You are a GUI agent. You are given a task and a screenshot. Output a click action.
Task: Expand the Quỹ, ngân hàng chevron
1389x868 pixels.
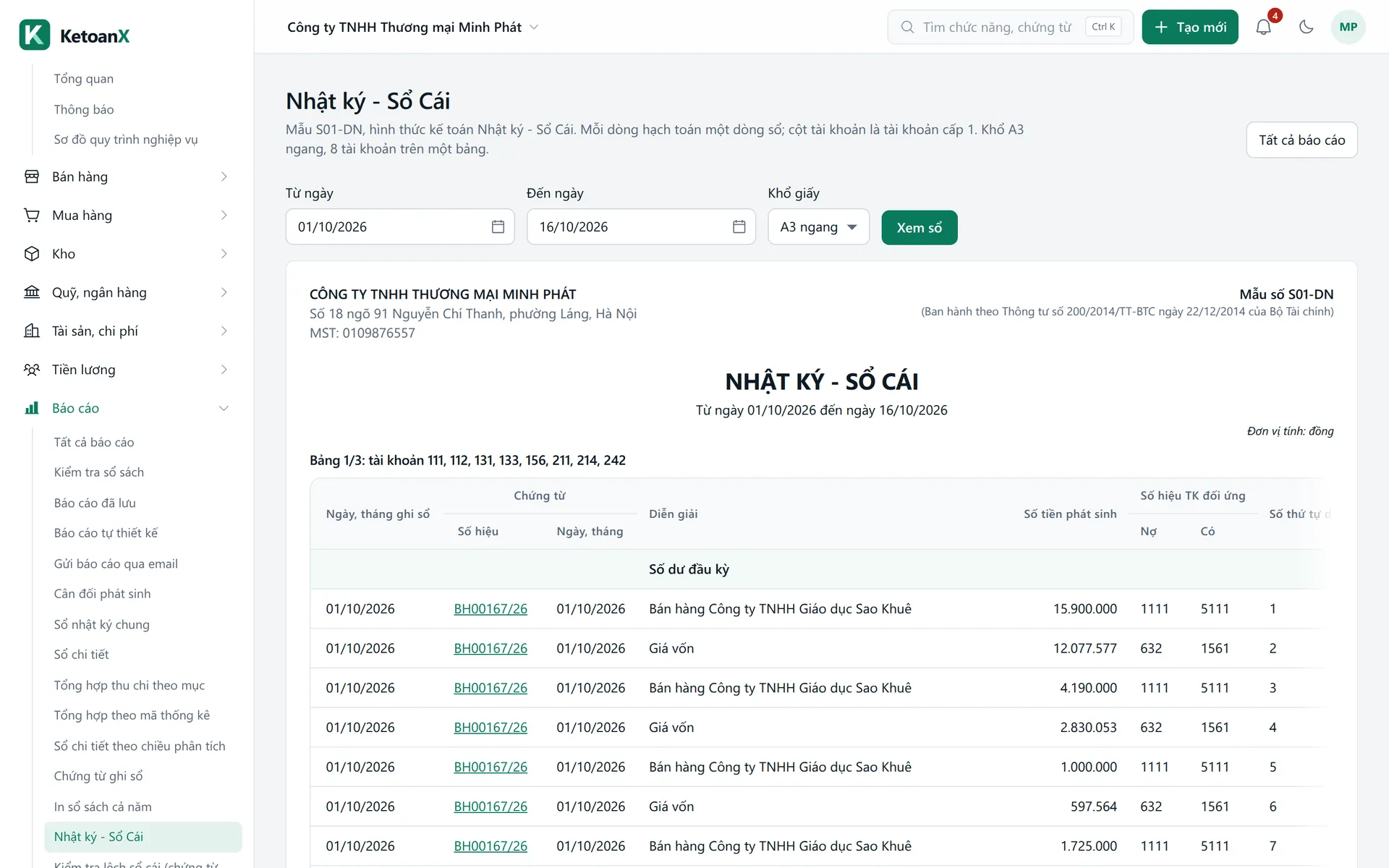click(224, 292)
